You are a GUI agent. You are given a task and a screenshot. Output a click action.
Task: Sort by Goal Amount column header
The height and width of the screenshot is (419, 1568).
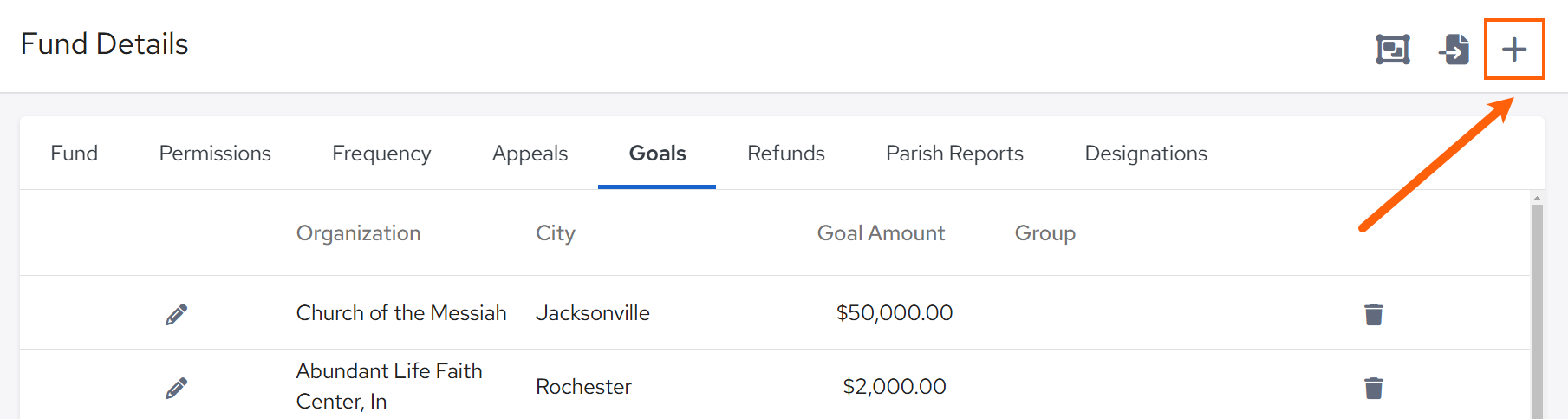click(x=881, y=233)
